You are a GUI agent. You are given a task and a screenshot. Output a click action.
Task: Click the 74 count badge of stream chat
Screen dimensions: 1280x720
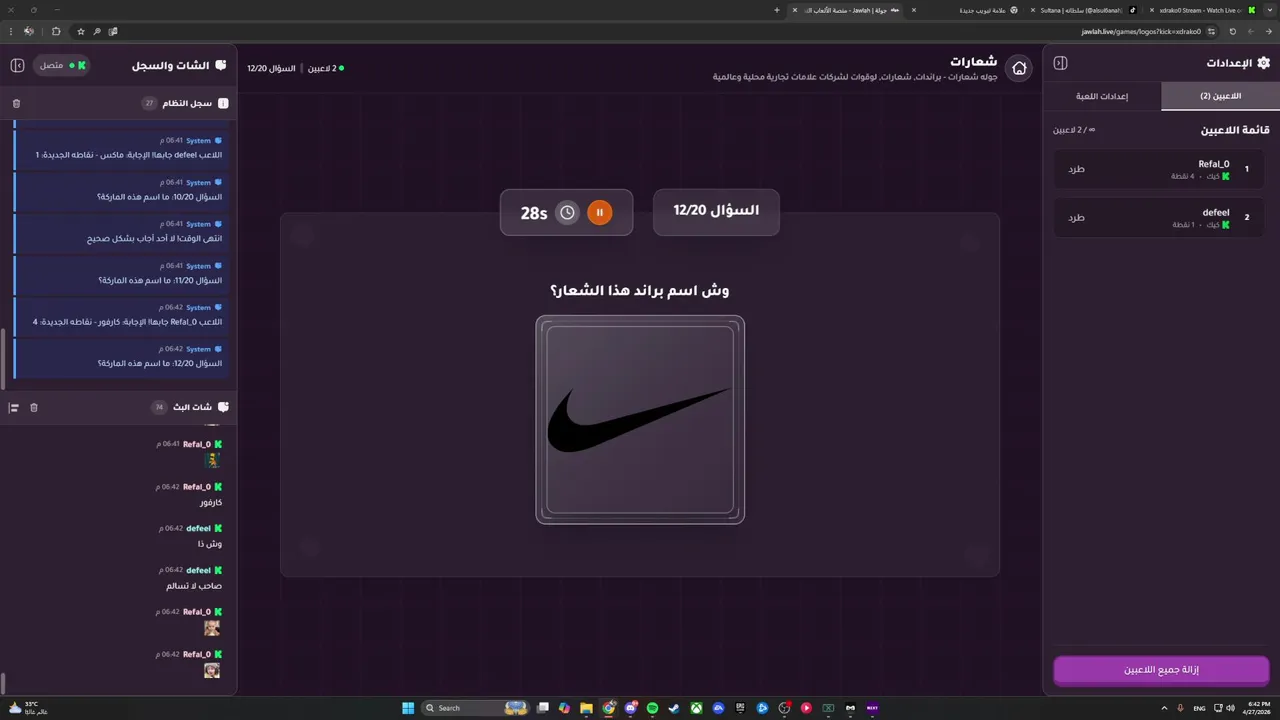[x=159, y=407]
